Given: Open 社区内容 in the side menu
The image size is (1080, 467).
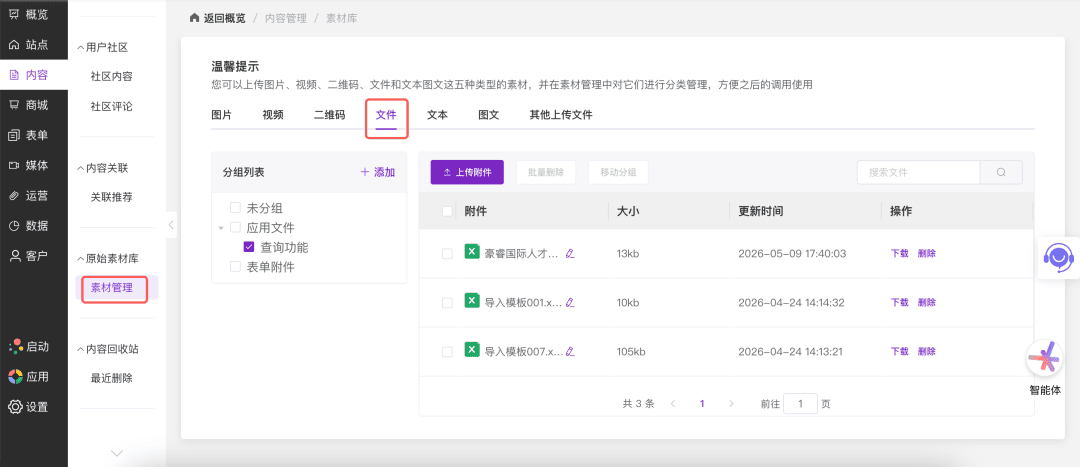Looking at the screenshot, I should 112,76.
